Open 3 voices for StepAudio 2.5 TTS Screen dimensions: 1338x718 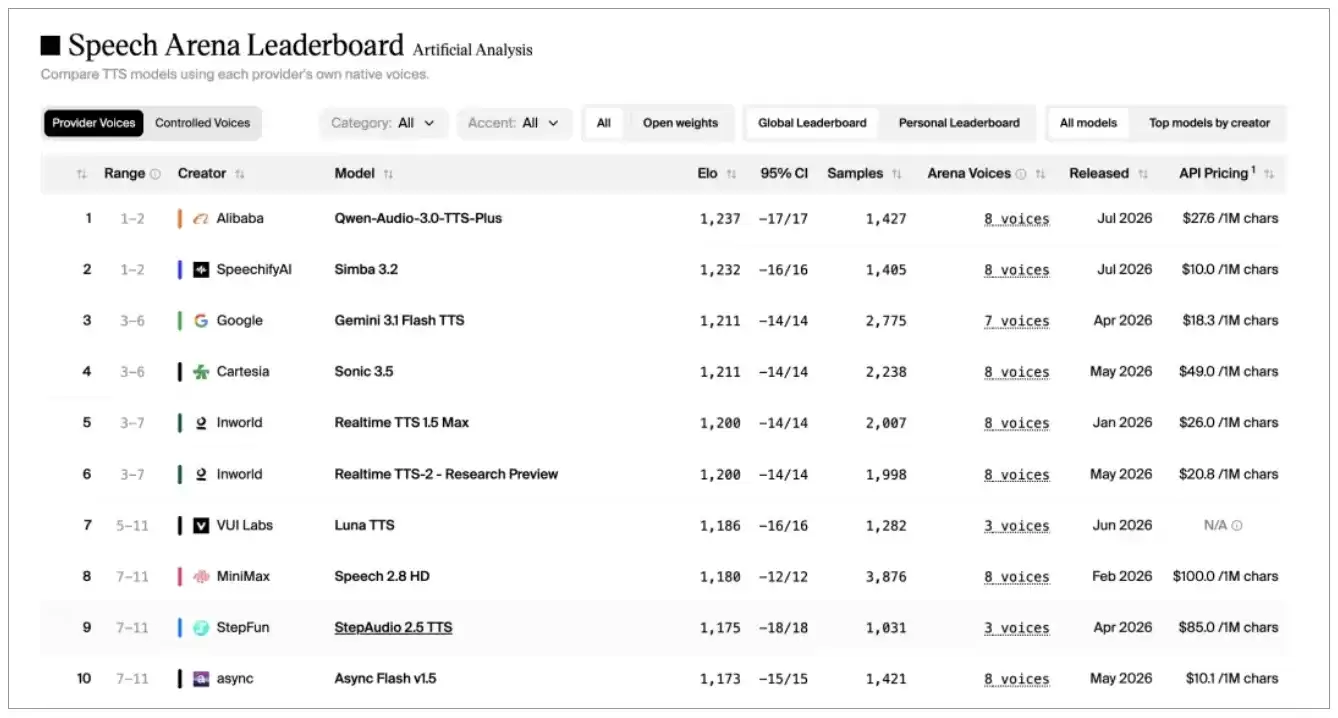point(1016,628)
